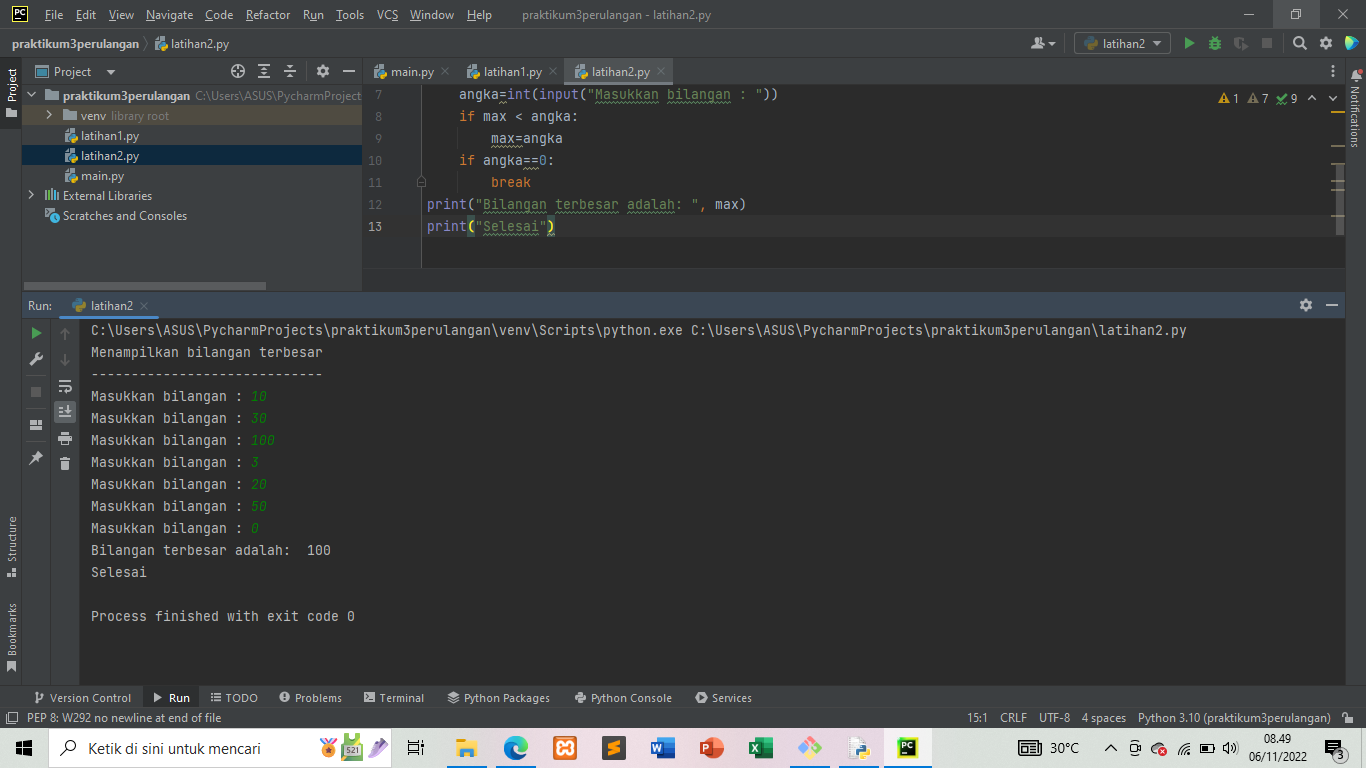Pin the Run tab using pin icon
Image resolution: width=1366 pixels, height=768 pixels.
[36, 458]
